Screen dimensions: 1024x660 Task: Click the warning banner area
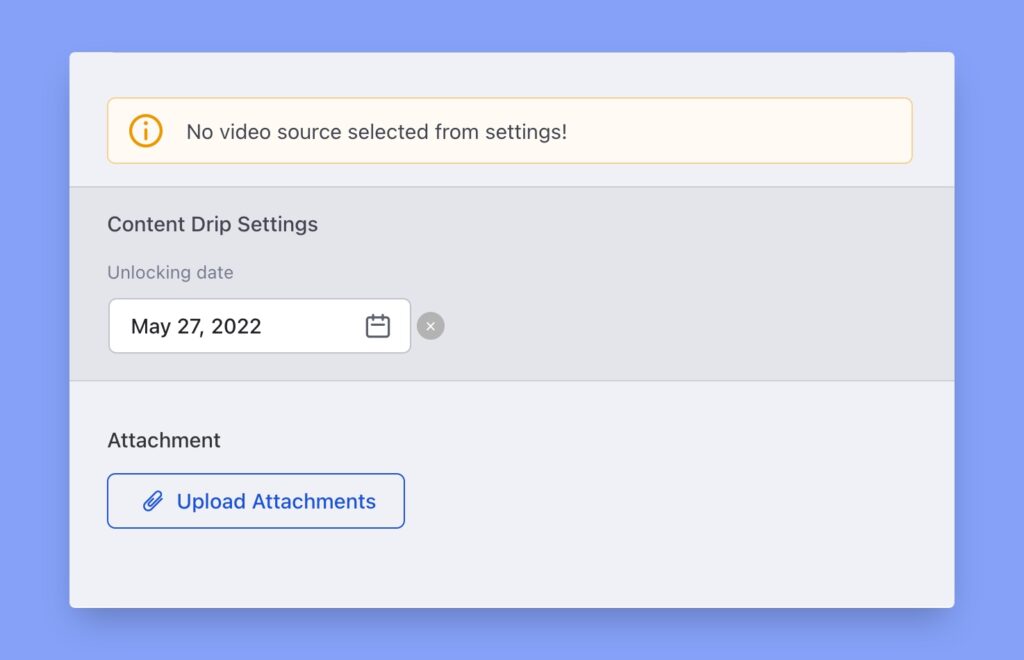tap(510, 130)
